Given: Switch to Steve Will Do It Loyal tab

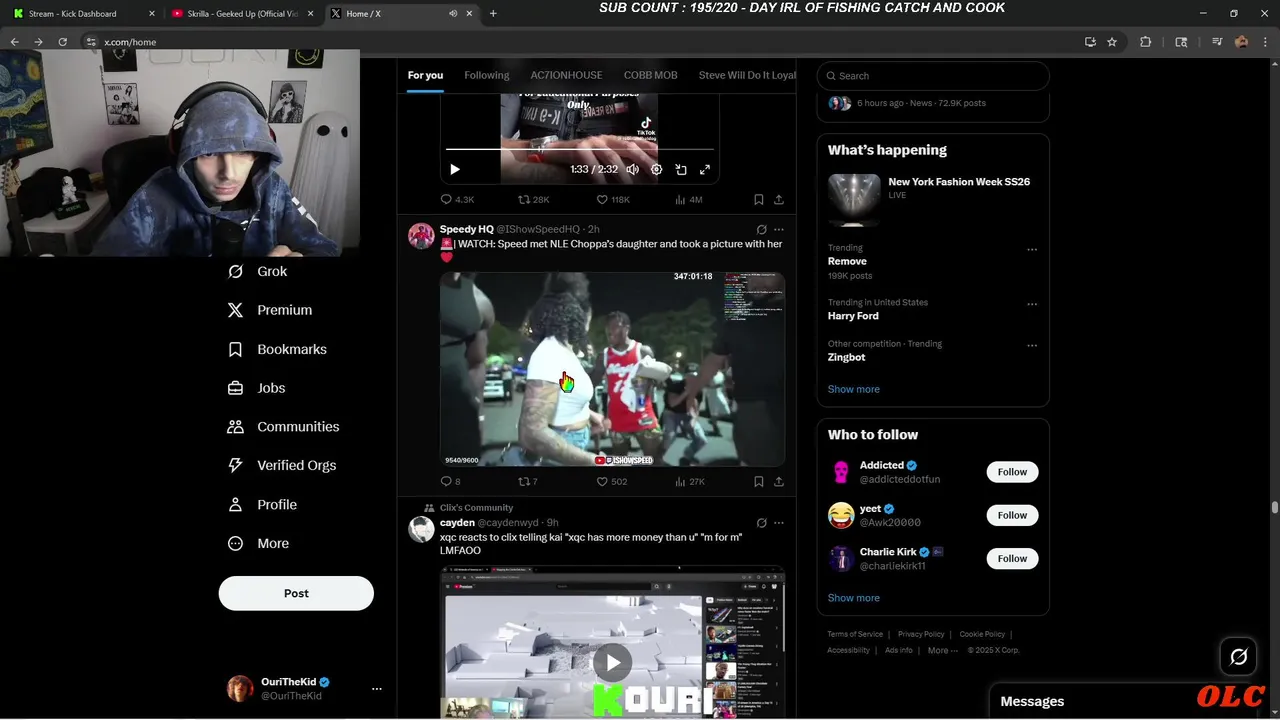Looking at the screenshot, I should 747,75.
